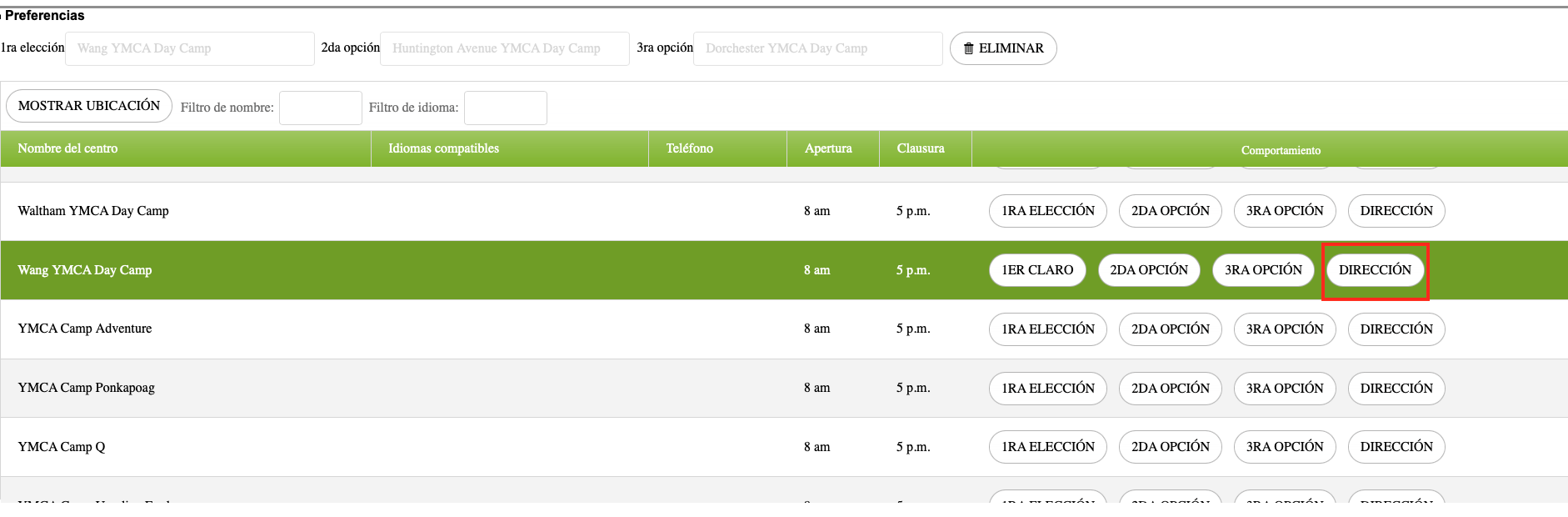
Task: Select 1RA ELECCIÓN for YMCA Camp Q
Action: (1048, 447)
